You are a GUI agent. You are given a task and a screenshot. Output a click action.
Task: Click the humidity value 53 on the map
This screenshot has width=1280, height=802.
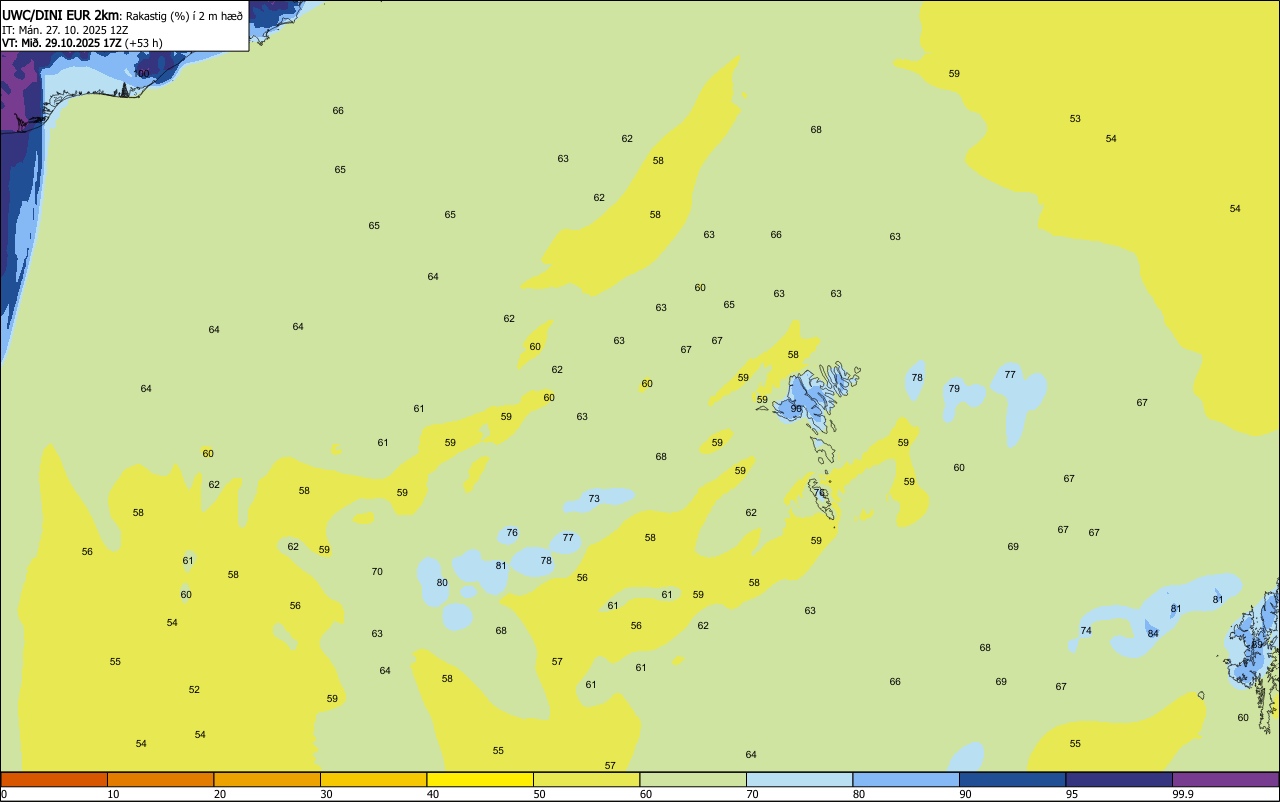1075,119
